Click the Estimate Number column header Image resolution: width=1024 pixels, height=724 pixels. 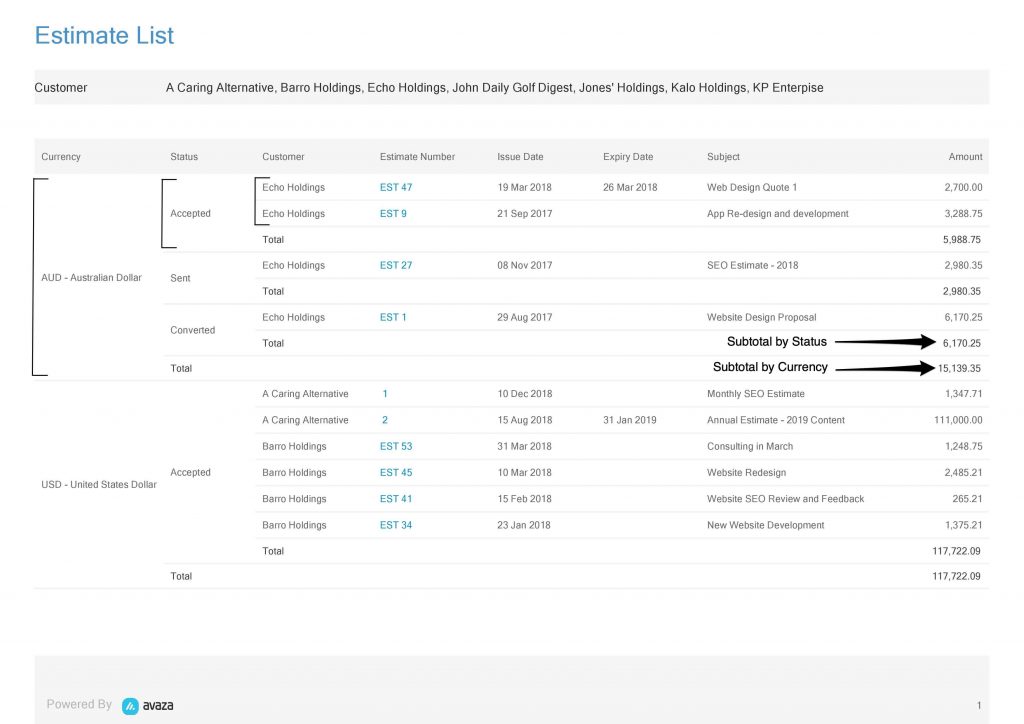(417, 157)
